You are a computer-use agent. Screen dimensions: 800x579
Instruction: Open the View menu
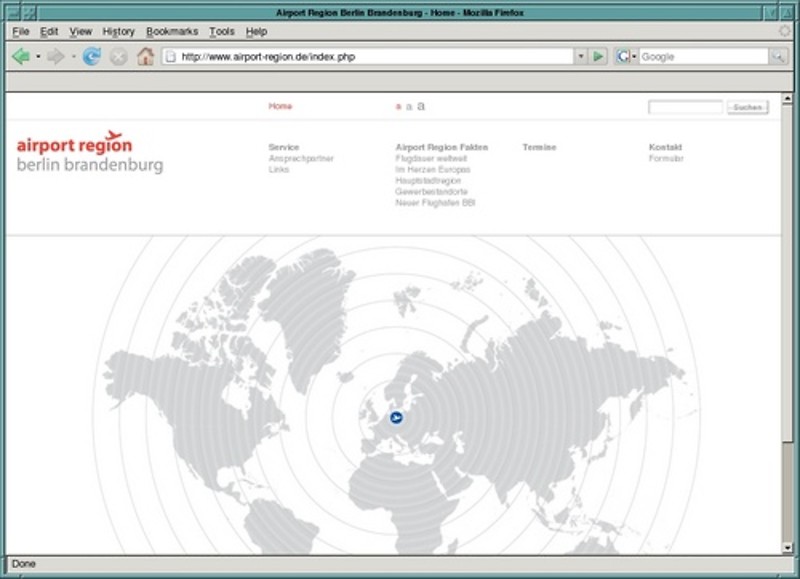click(x=81, y=32)
